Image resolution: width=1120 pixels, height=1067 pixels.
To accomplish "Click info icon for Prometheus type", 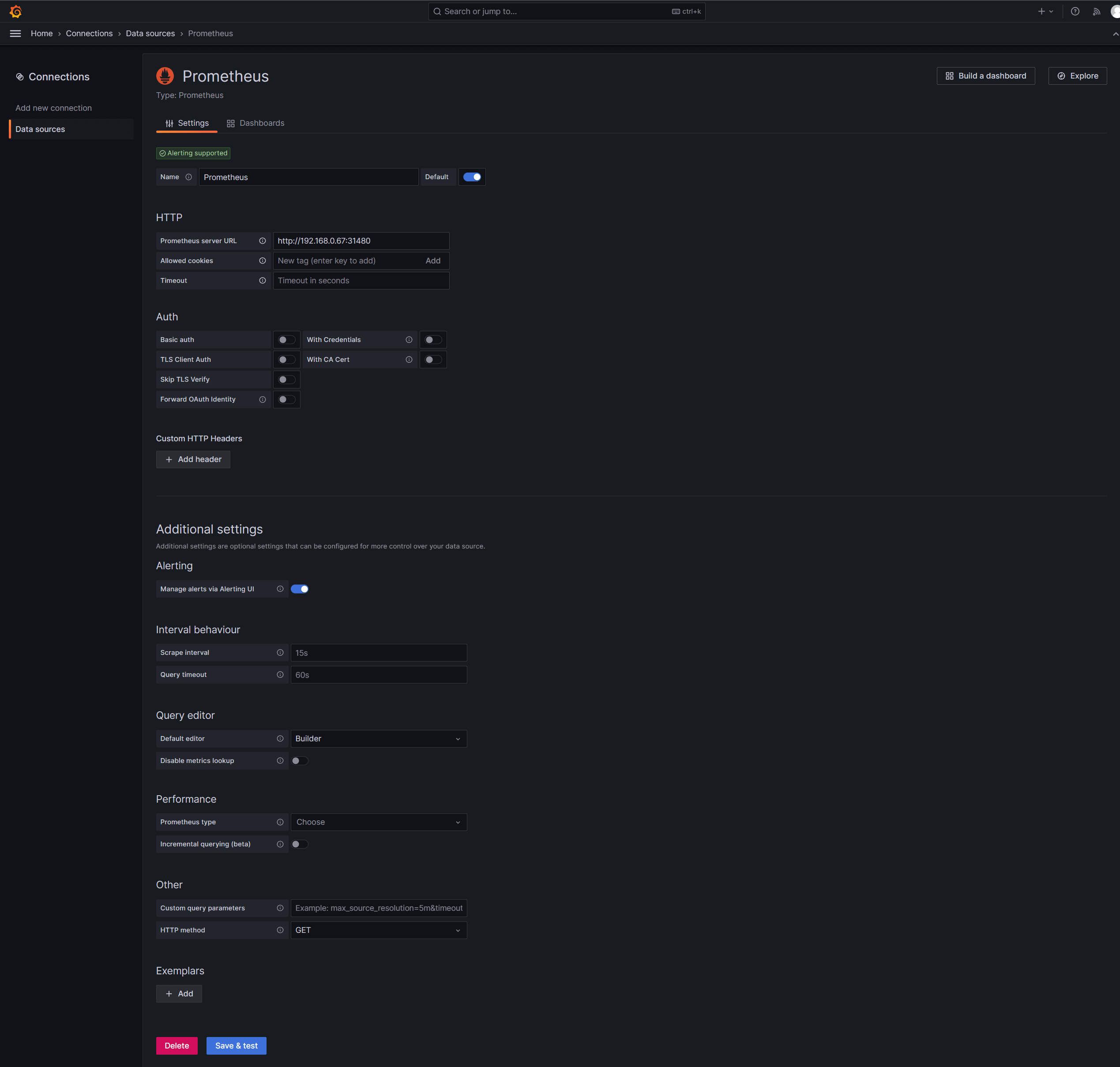I will click(x=280, y=822).
